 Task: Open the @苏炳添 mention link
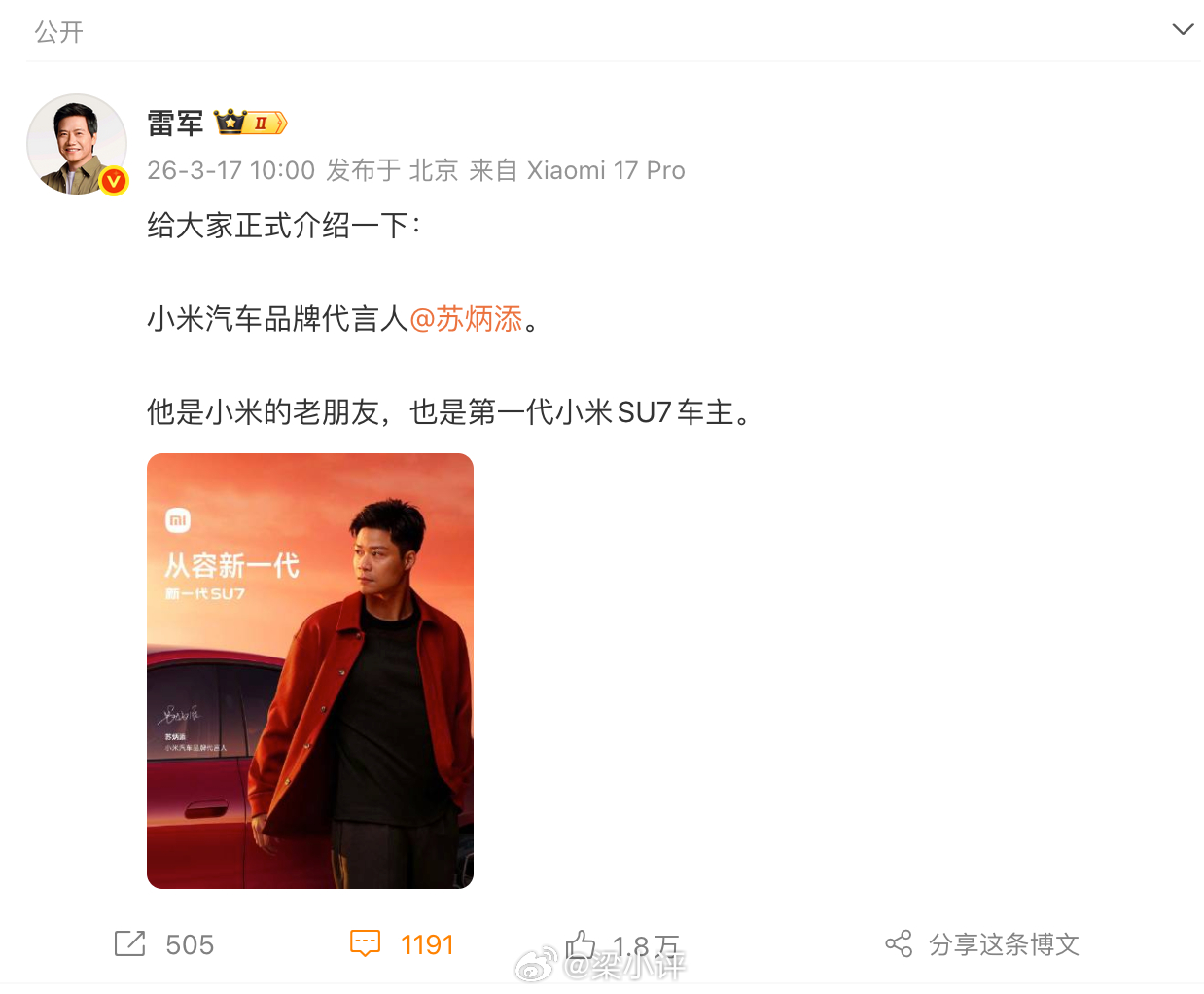(x=467, y=318)
